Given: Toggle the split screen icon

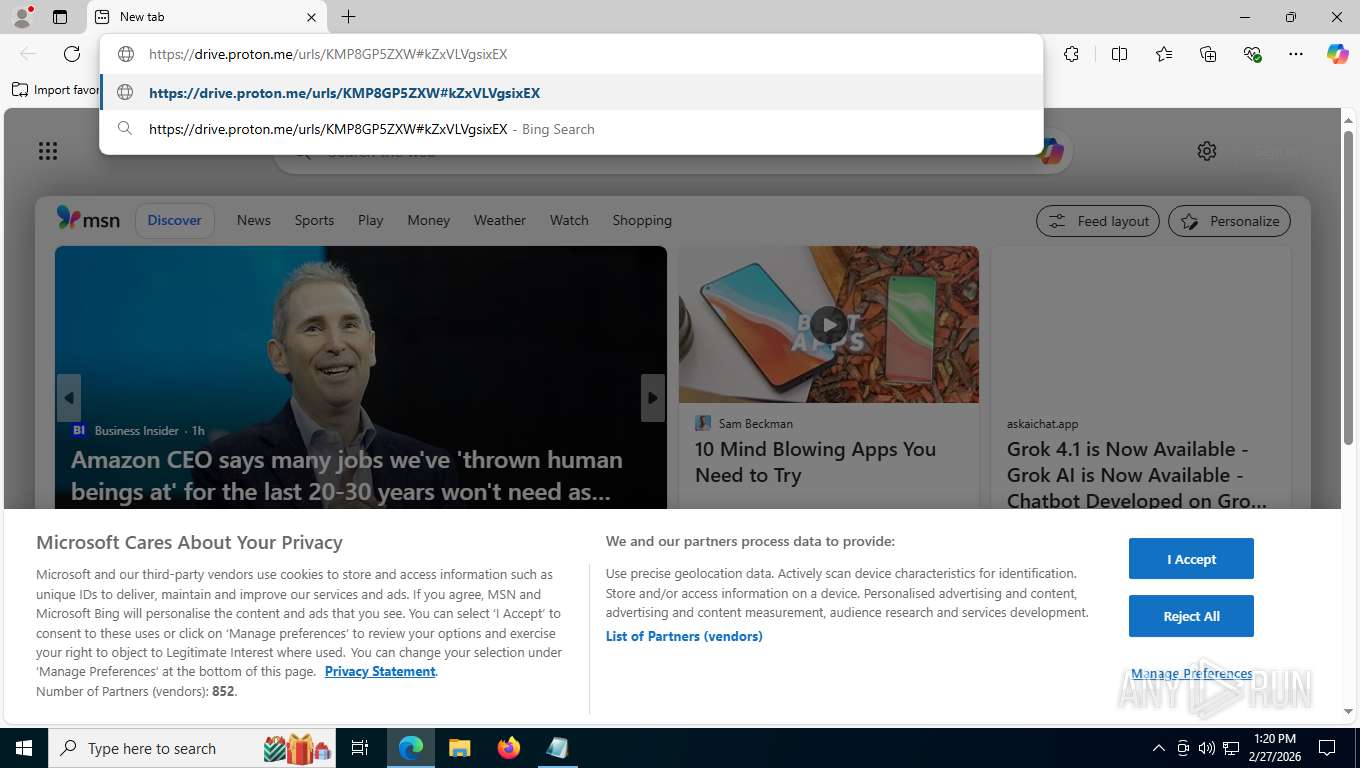Looking at the screenshot, I should coord(1119,54).
